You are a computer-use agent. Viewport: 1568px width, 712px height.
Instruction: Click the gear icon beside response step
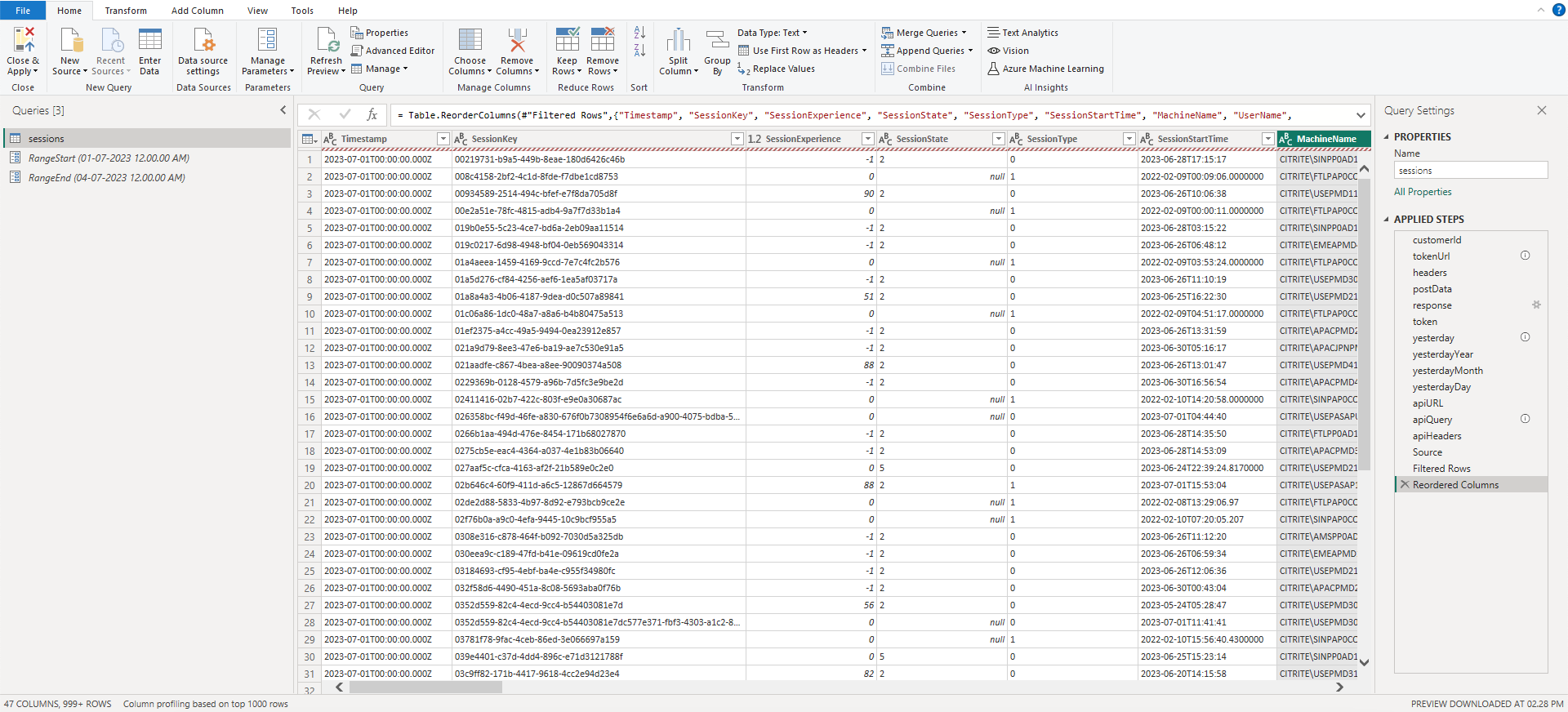(1536, 305)
